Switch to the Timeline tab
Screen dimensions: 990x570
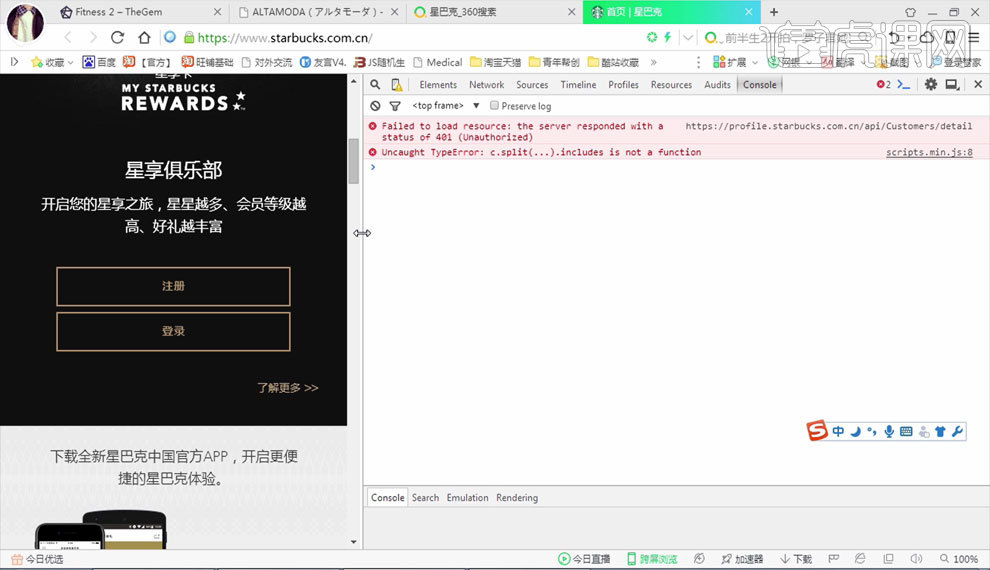click(578, 85)
